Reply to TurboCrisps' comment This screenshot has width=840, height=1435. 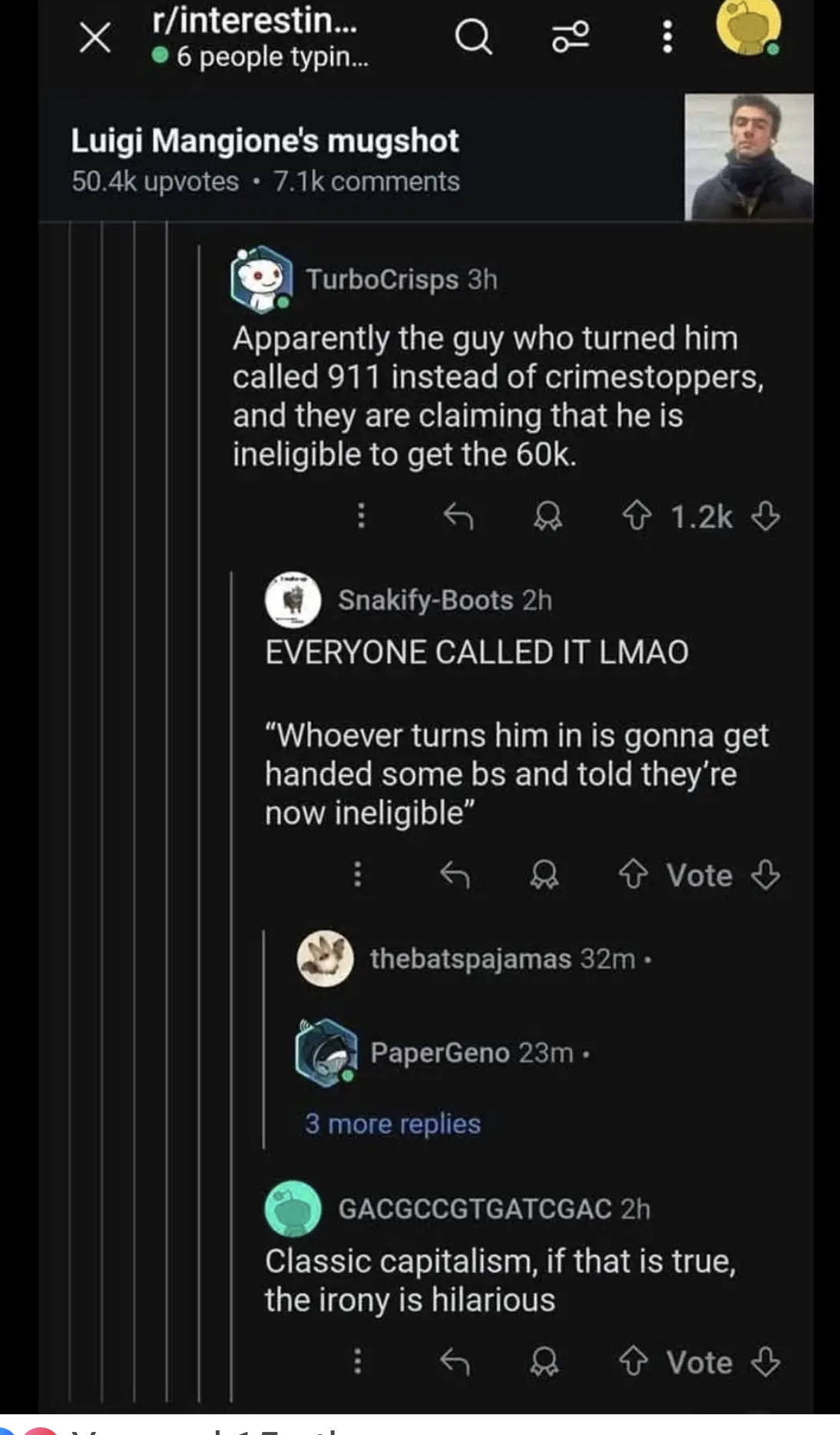[458, 516]
